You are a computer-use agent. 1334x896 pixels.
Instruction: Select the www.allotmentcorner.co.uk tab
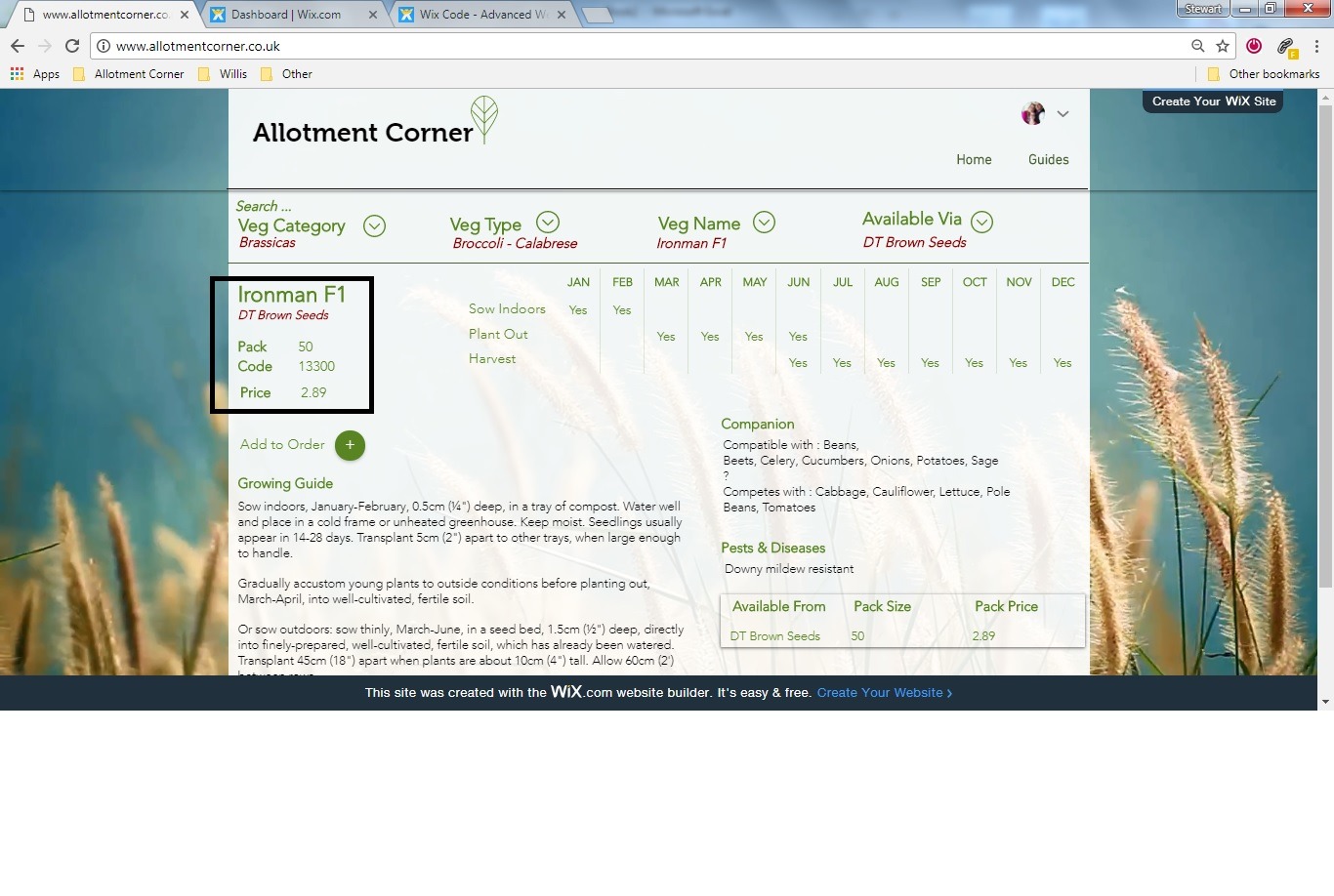tap(106, 15)
